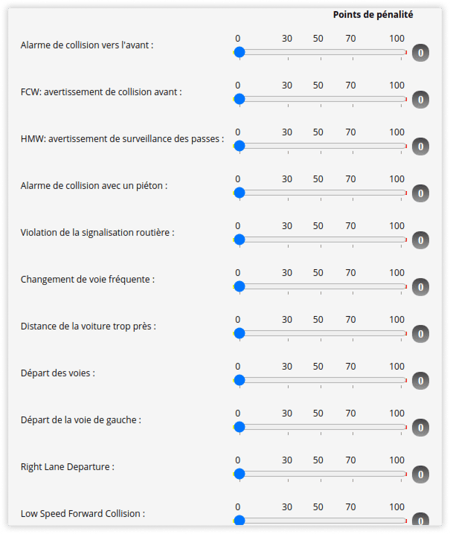Click the Right Lane Departure slider handle
The image size is (450, 534).
click(239, 474)
